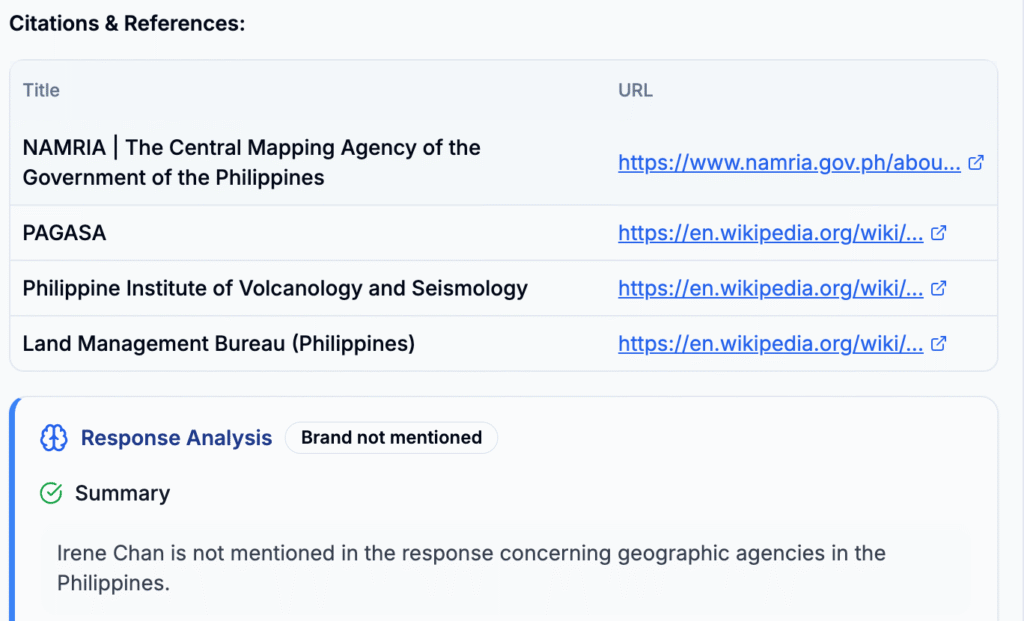Open the Wikipedia link in the Volcanology row
The image size is (1024, 621).
[x=771, y=288]
